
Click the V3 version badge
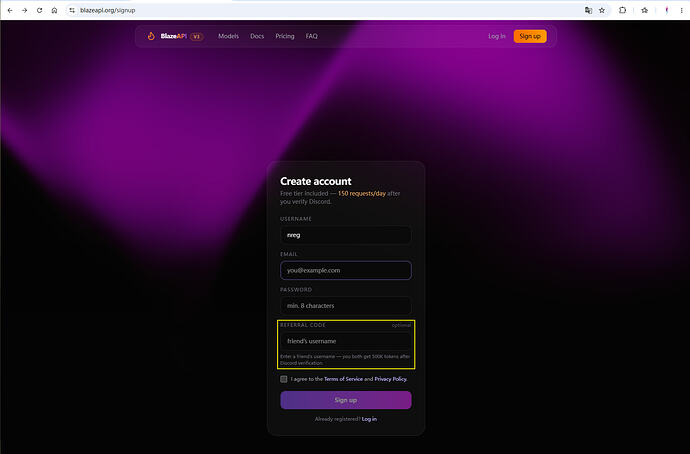pyautogui.click(x=197, y=37)
